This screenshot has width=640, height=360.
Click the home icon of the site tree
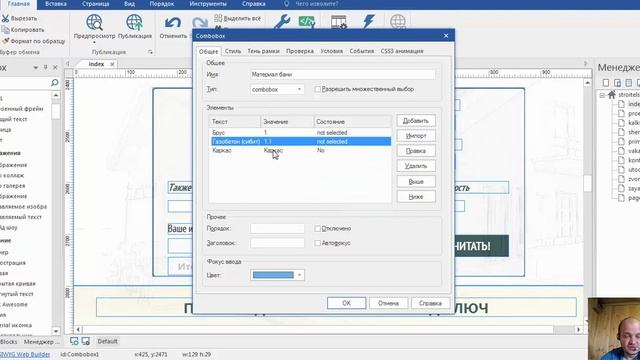click(611, 95)
